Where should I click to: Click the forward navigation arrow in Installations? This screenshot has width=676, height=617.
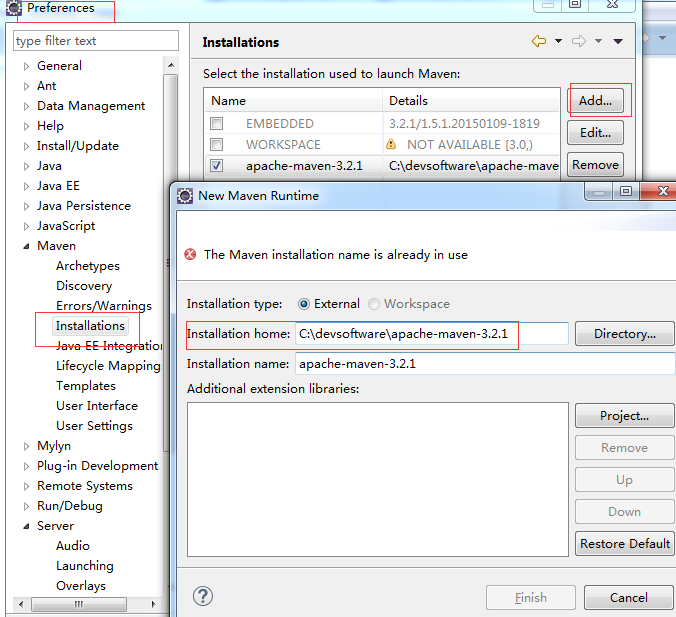point(579,41)
